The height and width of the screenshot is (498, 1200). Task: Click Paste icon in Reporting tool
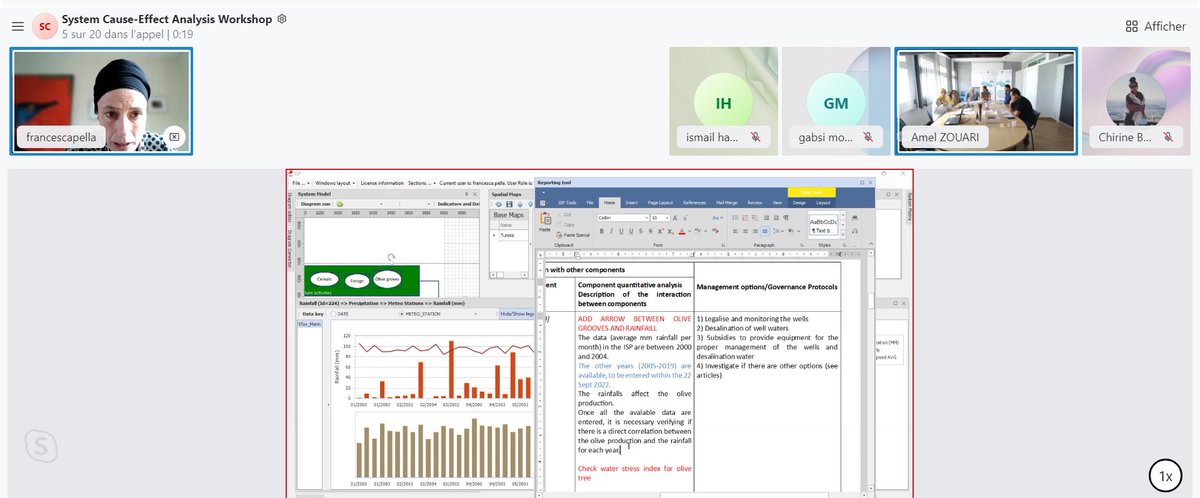pyautogui.click(x=545, y=221)
